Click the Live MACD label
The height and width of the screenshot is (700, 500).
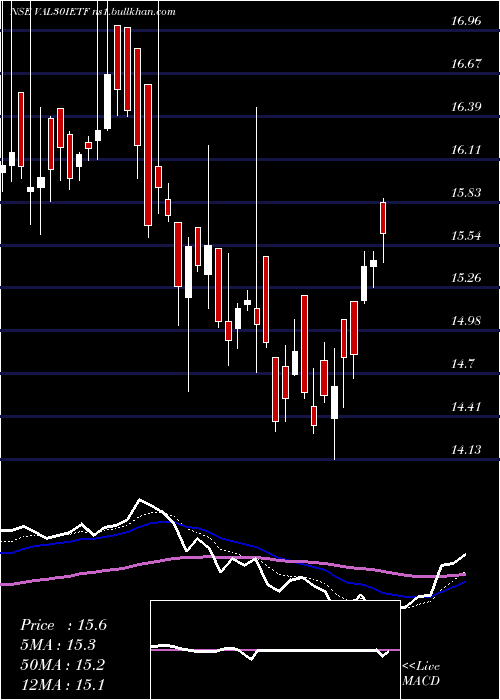[x=421, y=674]
